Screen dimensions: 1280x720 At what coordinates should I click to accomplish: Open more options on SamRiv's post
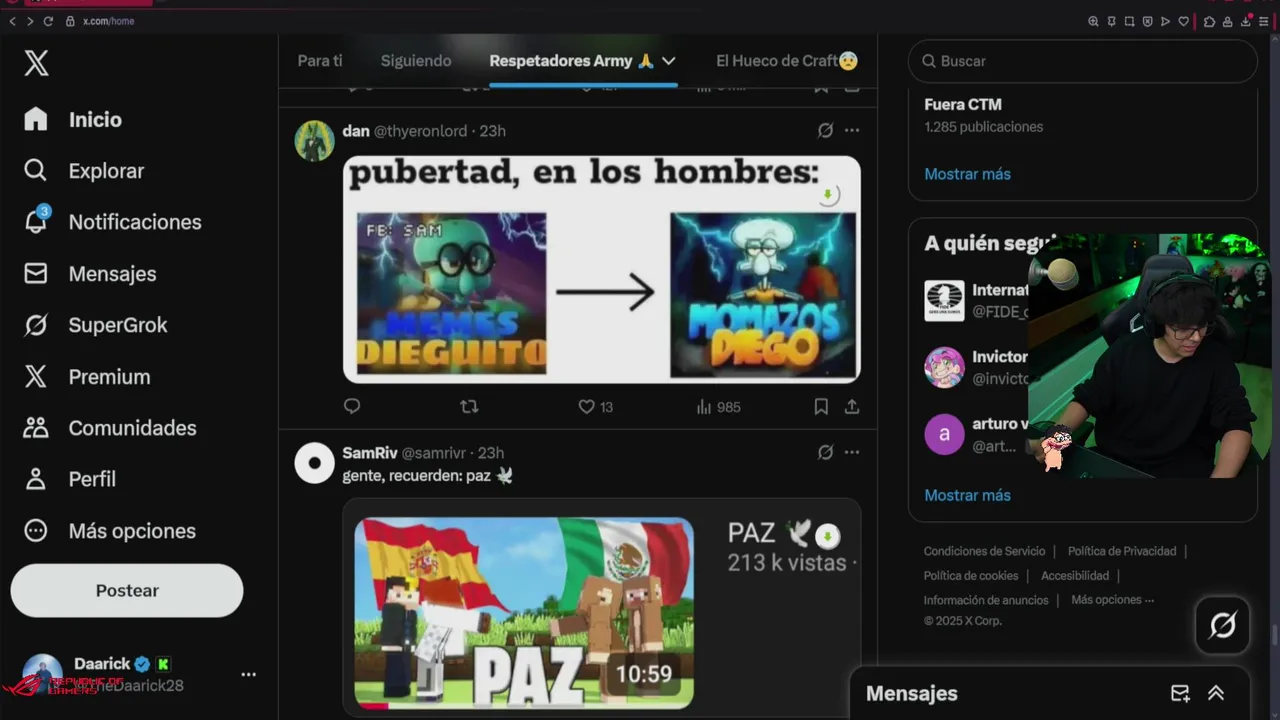tap(852, 452)
